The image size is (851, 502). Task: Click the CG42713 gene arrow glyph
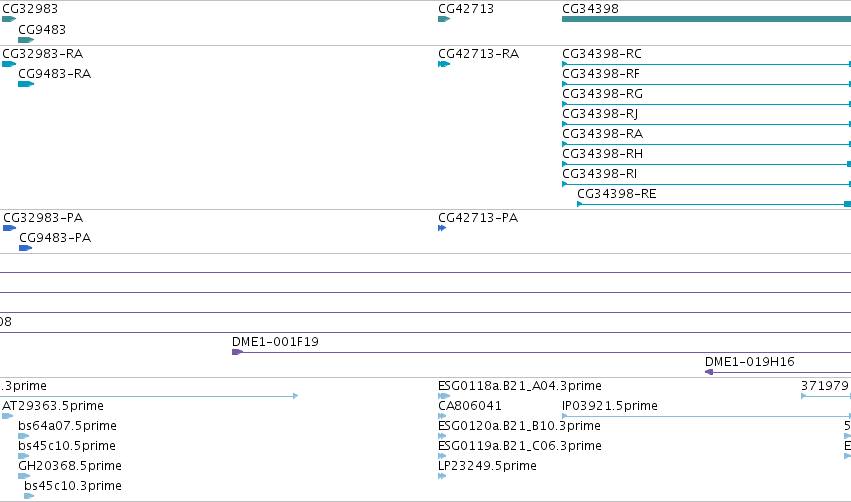(x=444, y=19)
